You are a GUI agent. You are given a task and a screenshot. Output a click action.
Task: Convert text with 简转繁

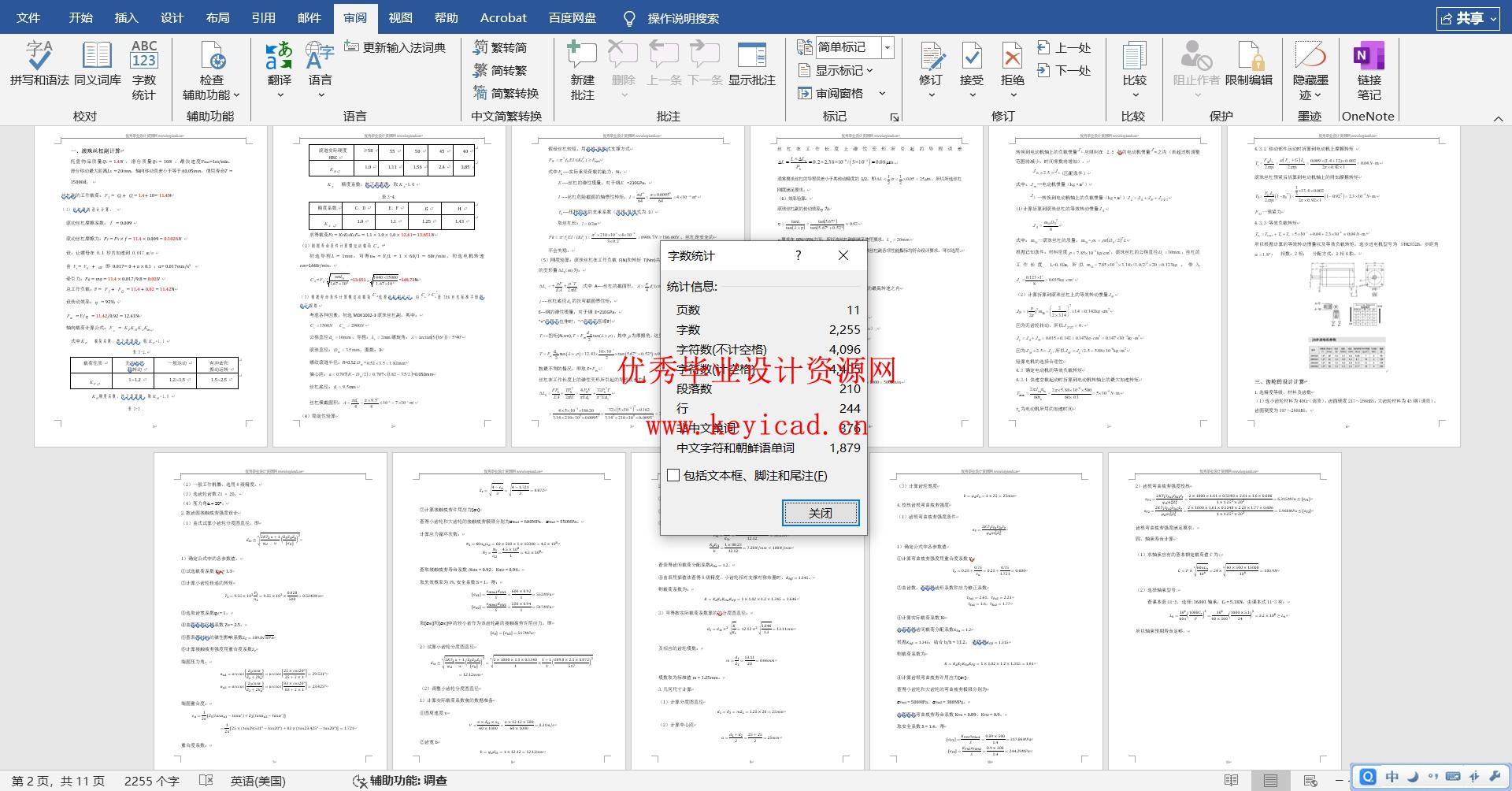point(500,70)
